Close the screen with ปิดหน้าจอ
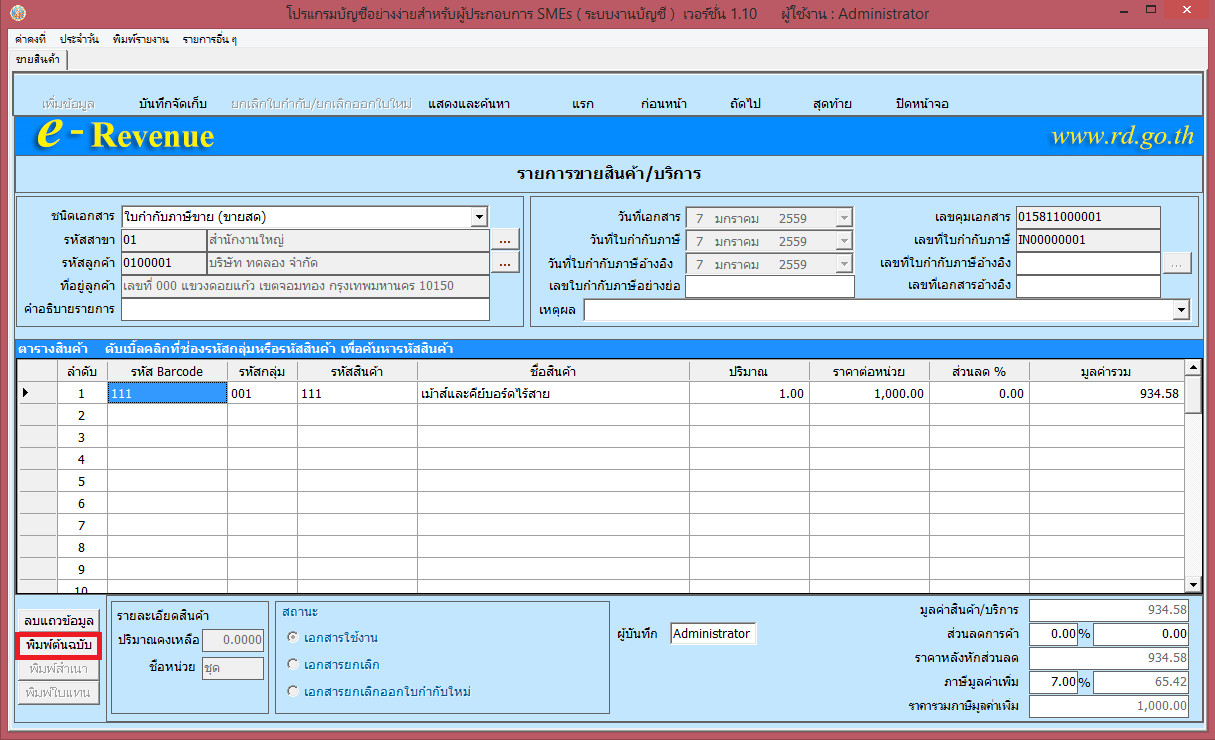Screen dimensions: 1215x740 pos(922,104)
